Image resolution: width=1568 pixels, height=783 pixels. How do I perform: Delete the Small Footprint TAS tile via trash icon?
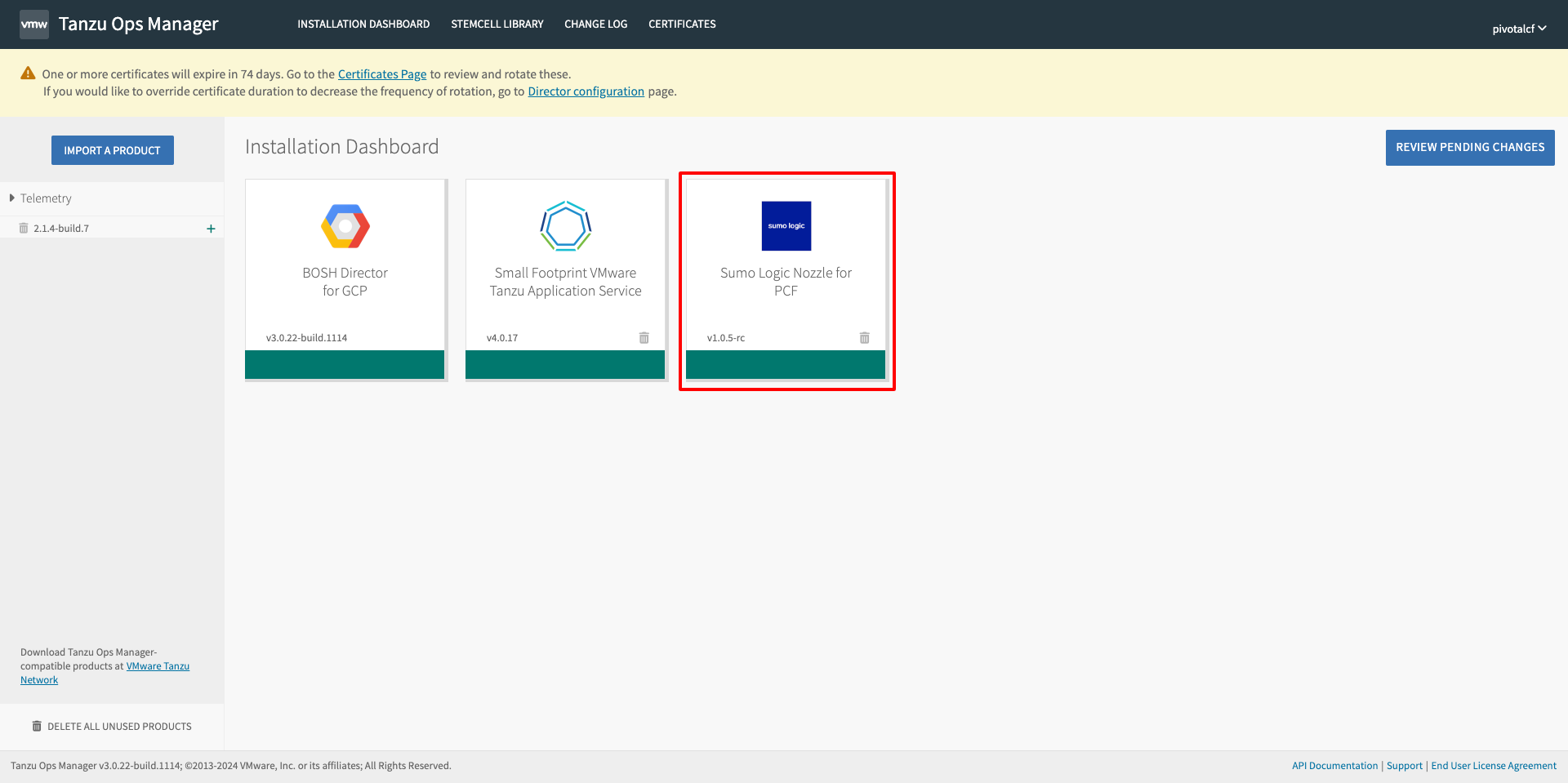[644, 338]
